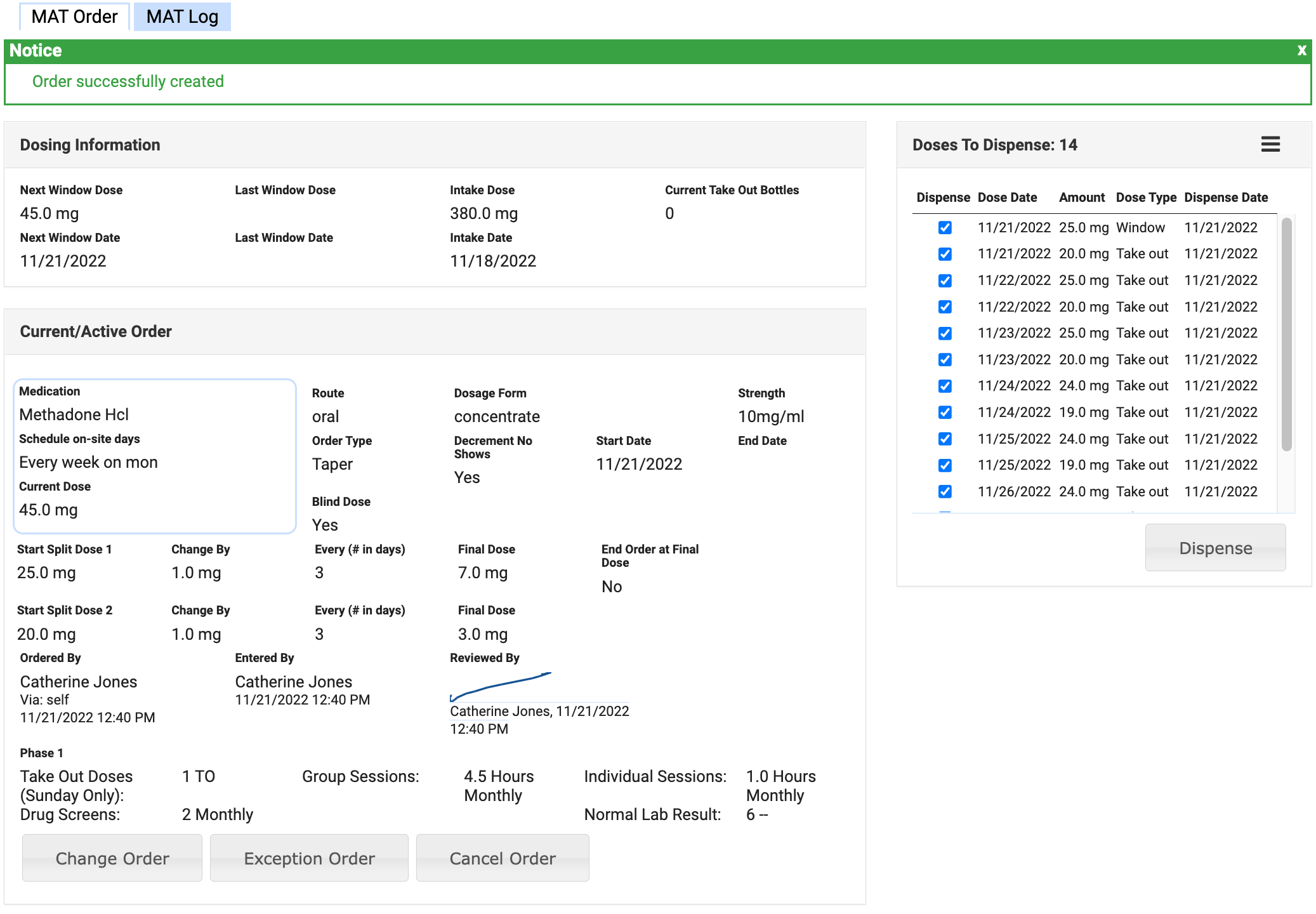Deselect the 11/23/2022 20.0 mg dose checkbox

945,359
